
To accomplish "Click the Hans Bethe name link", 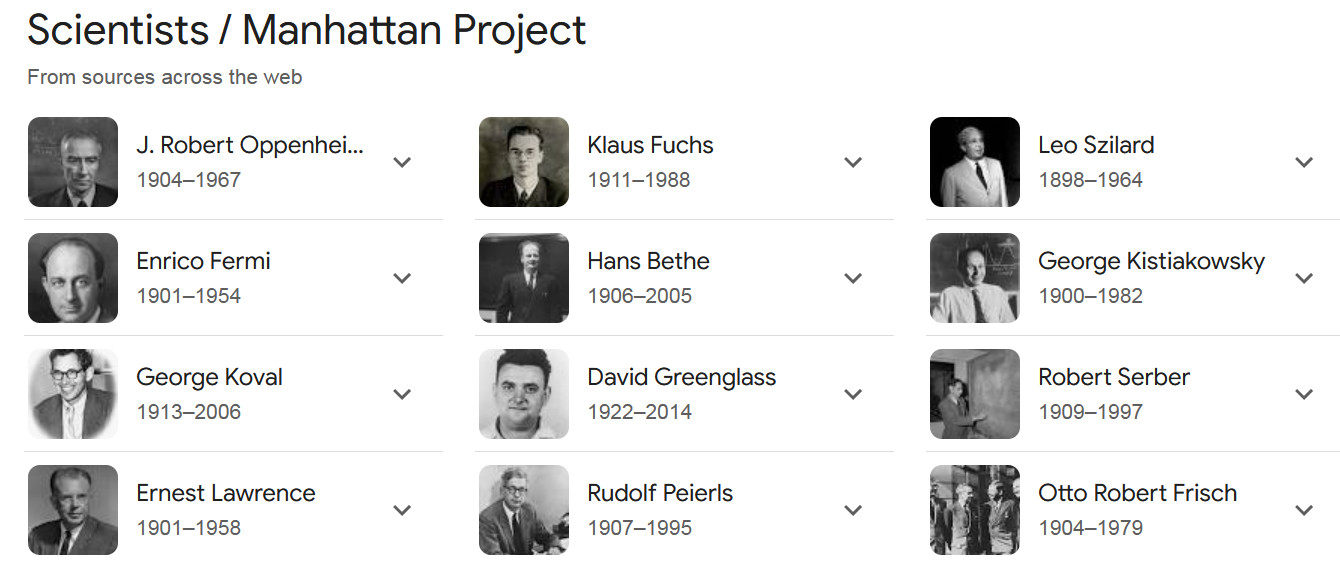I will click(648, 261).
